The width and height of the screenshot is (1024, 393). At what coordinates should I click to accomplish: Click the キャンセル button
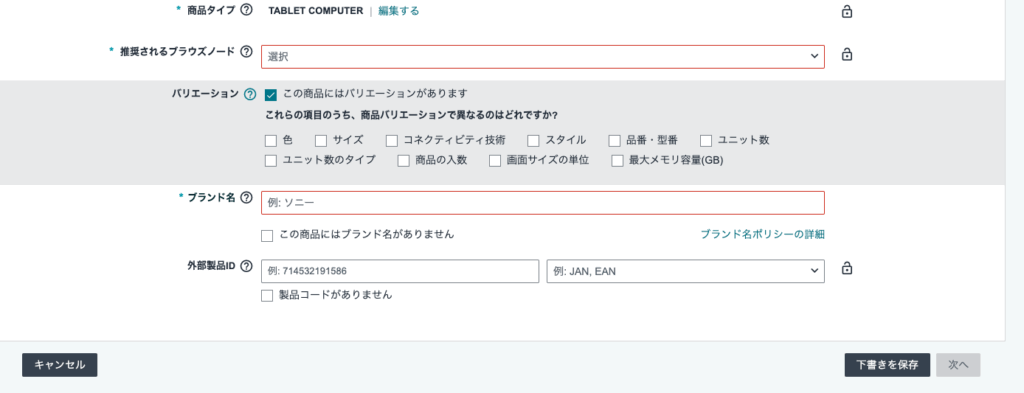pyautogui.click(x=59, y=365)
